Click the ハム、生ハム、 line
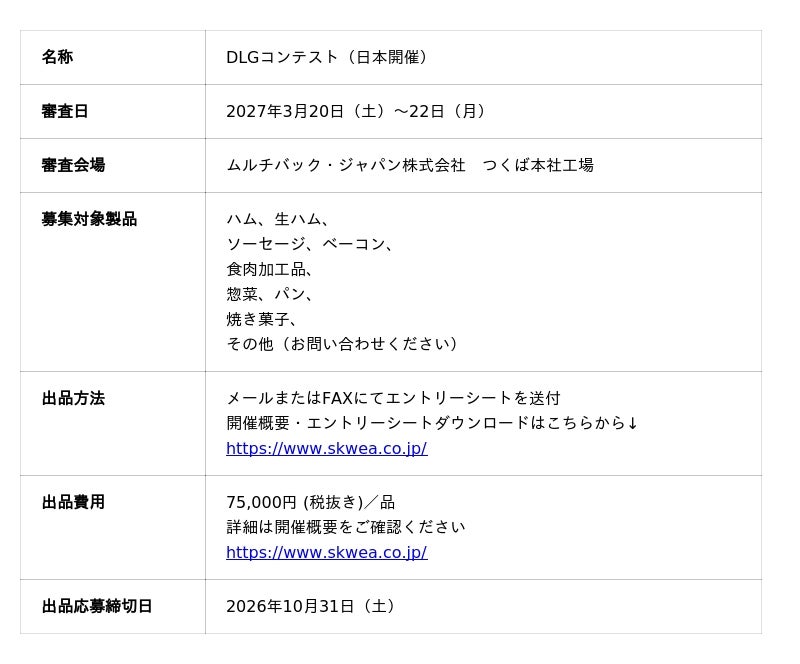The height and width of the screenshot is (664, 800). 278,219
